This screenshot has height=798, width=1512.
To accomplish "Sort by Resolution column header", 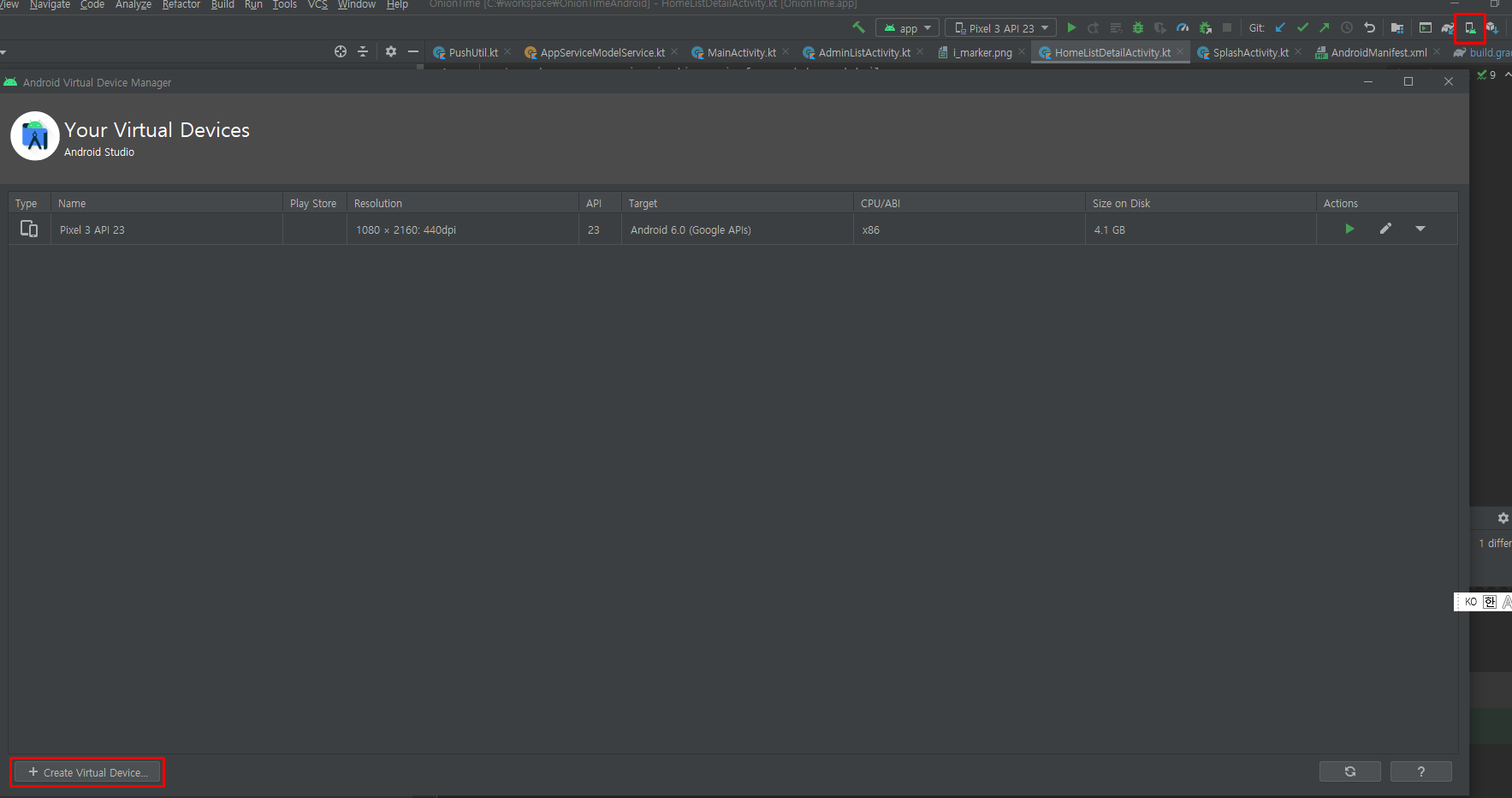I will (x=463, y=203).
